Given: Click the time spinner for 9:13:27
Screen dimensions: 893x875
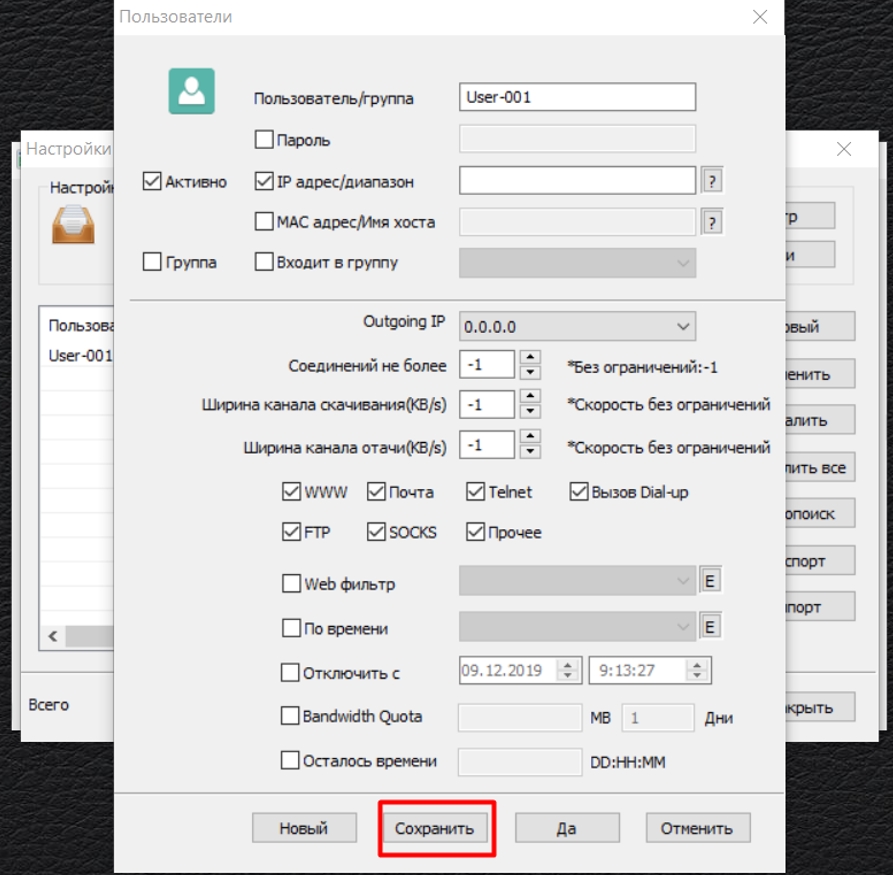Looking at the screenshot, I should [697, 670].
